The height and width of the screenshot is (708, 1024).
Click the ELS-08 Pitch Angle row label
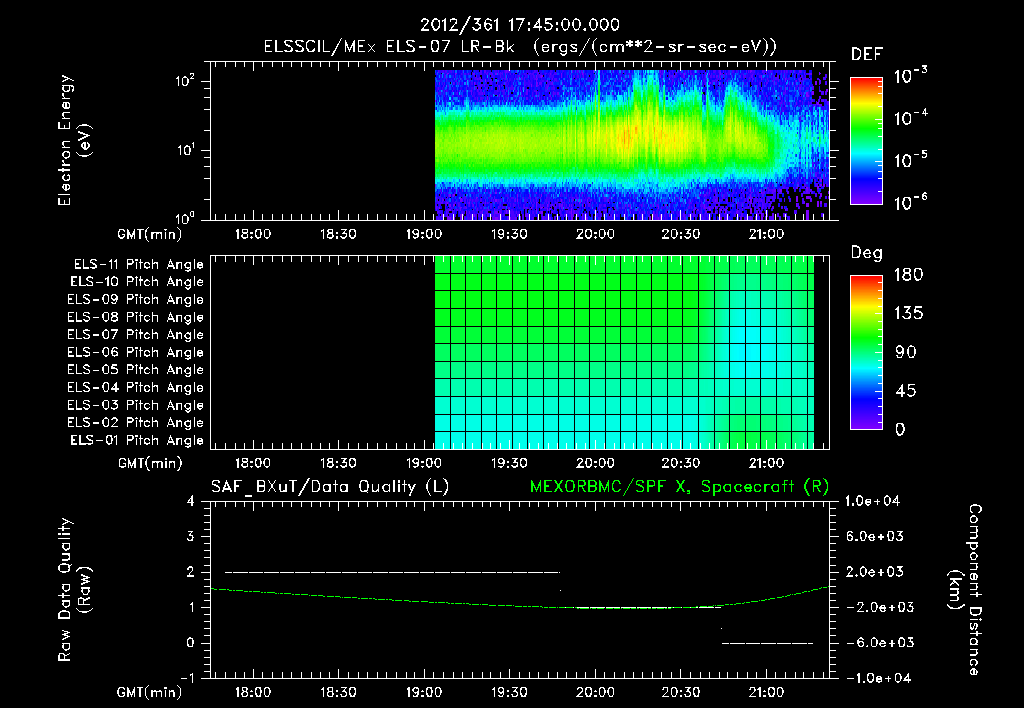[135, 317]
